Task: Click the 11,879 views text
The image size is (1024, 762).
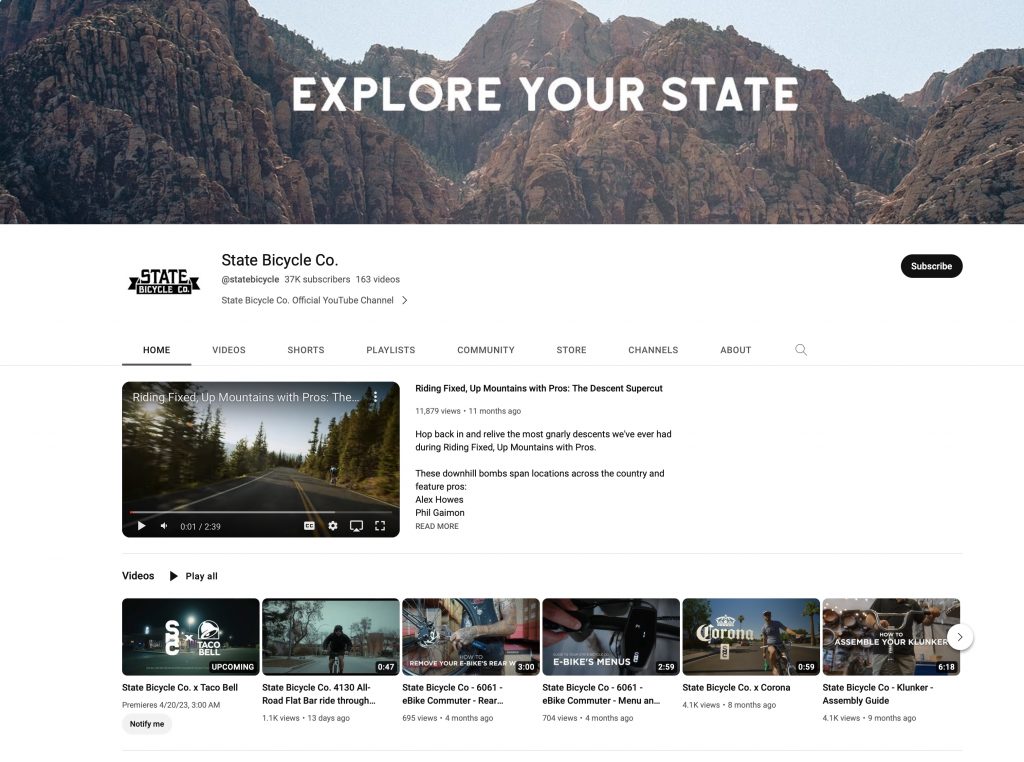Action: coord(438,411)
